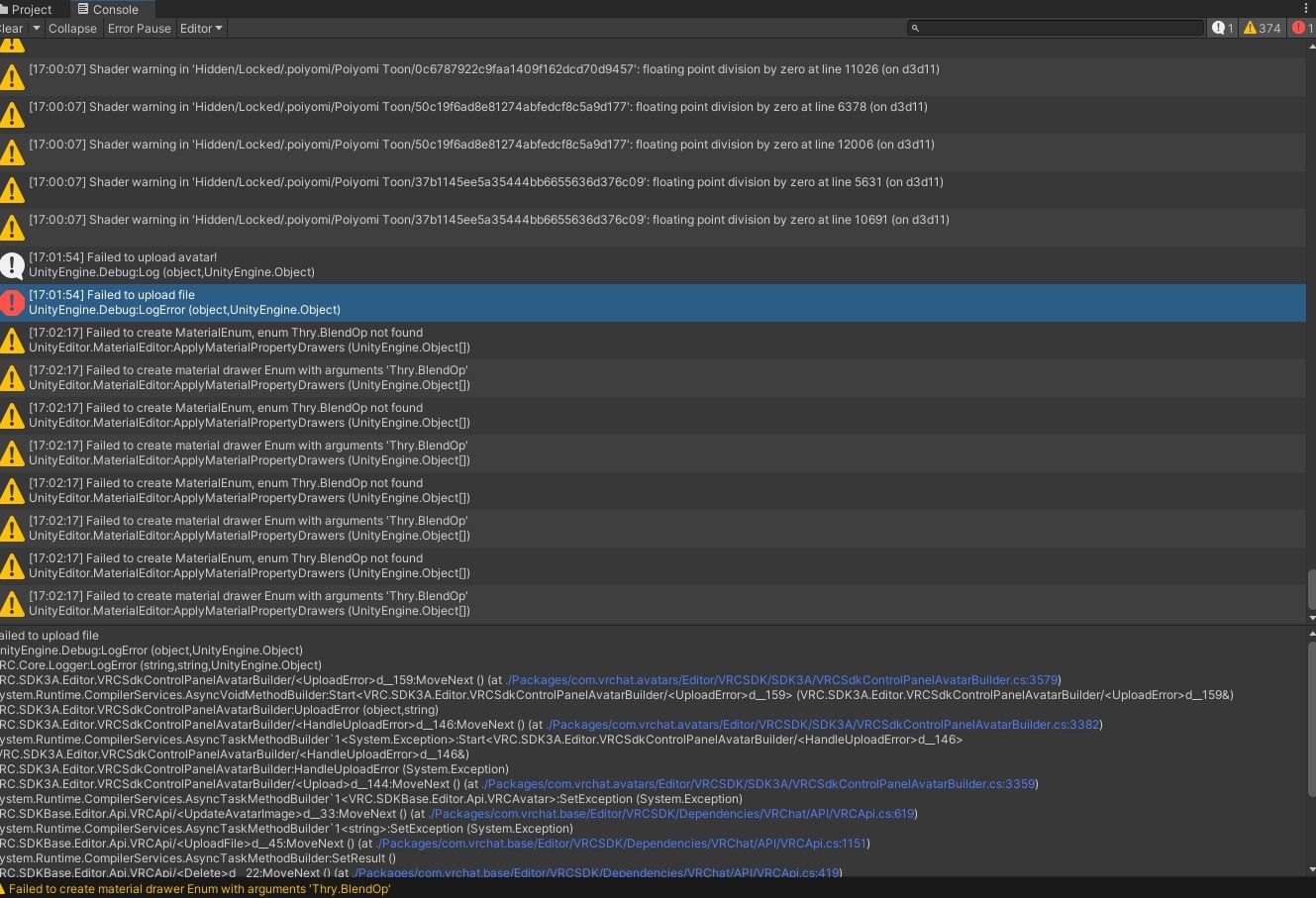The image size is (1316, 898).
Task: Toggle the log message filter showing 1
Action: point(1223,29)
